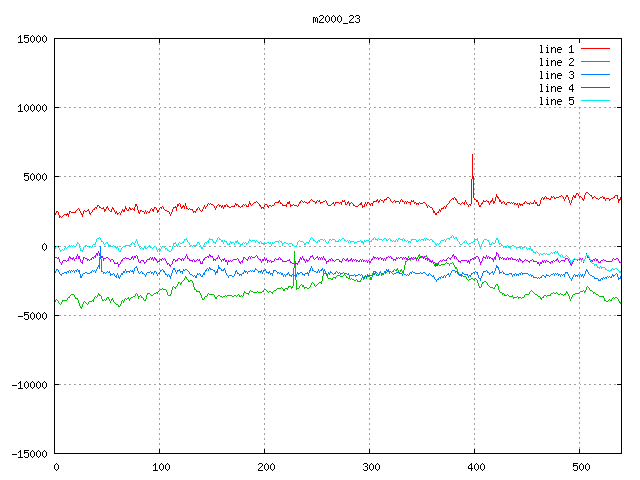Screen dimensions: 640x480
Task: Click the -5000 y-axis tick label
Action: pyautogui.click(x=30, y=315)
